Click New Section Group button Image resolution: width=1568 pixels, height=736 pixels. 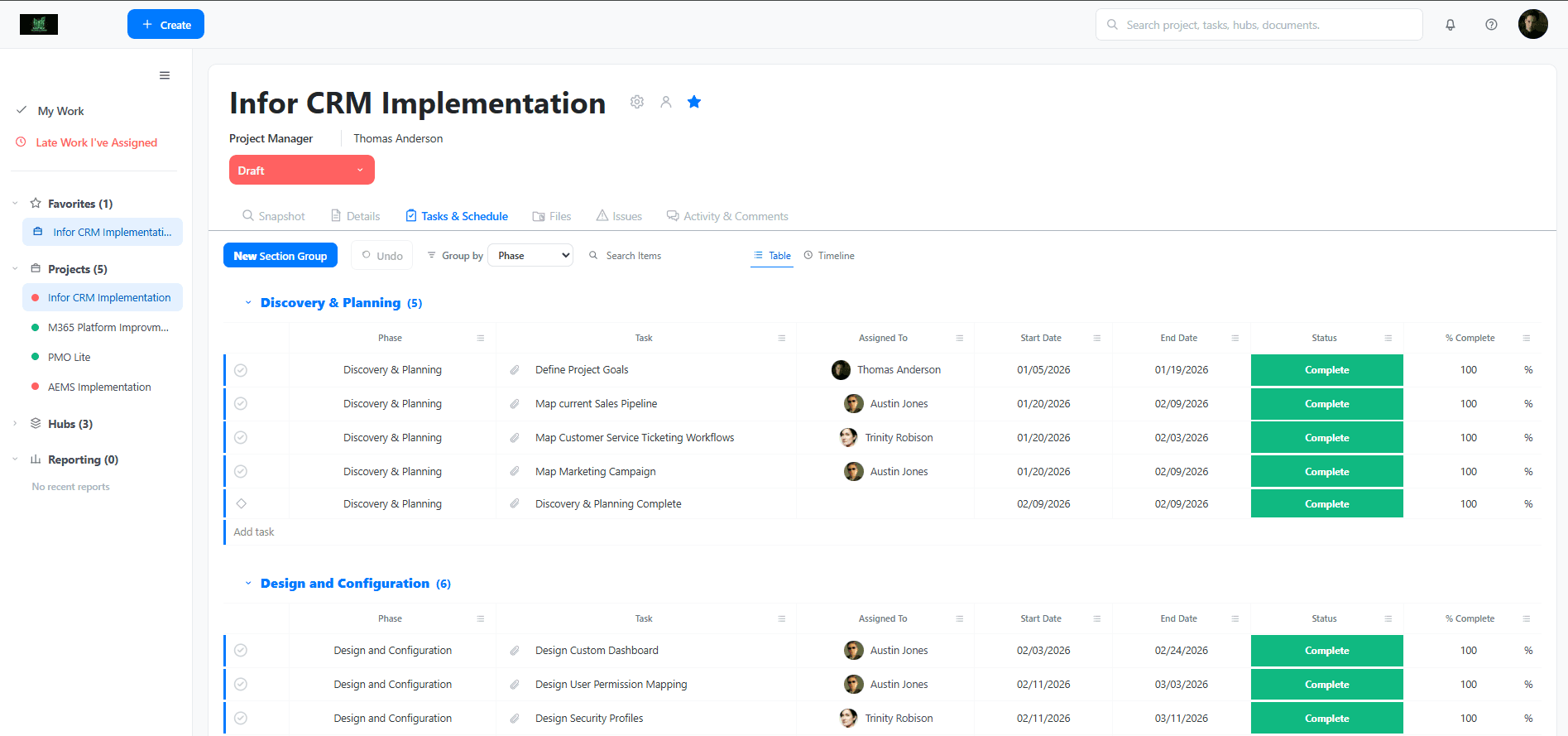click(281, 255)
